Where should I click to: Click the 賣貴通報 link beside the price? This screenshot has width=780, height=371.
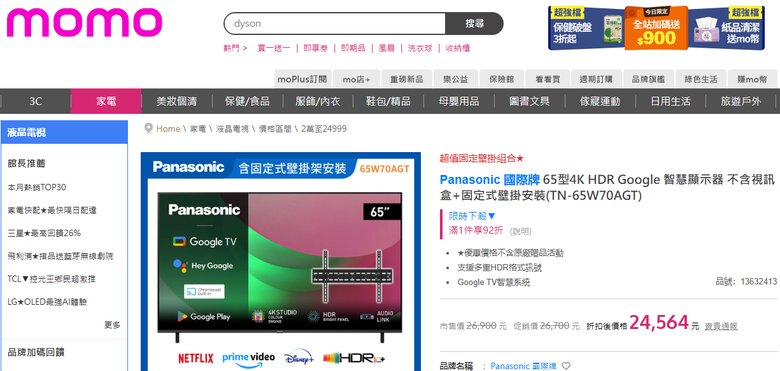coord(721,326)
